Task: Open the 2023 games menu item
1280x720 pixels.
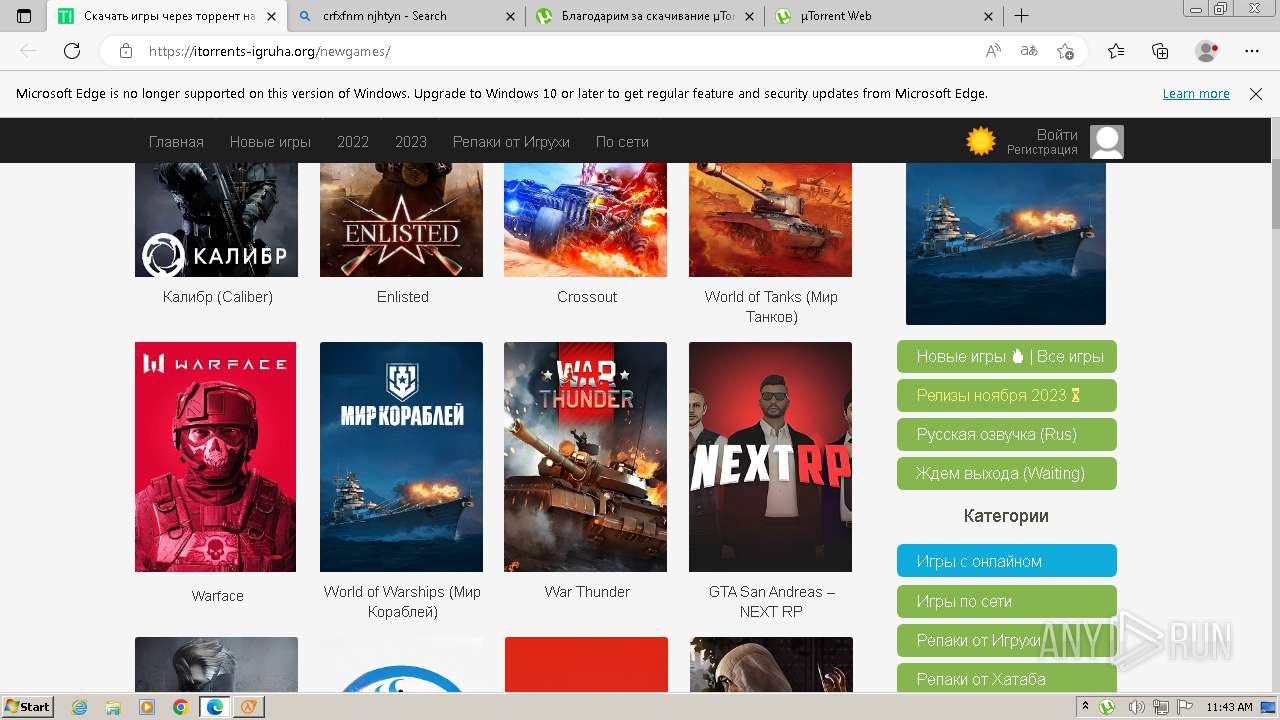Action: point(411,142)
